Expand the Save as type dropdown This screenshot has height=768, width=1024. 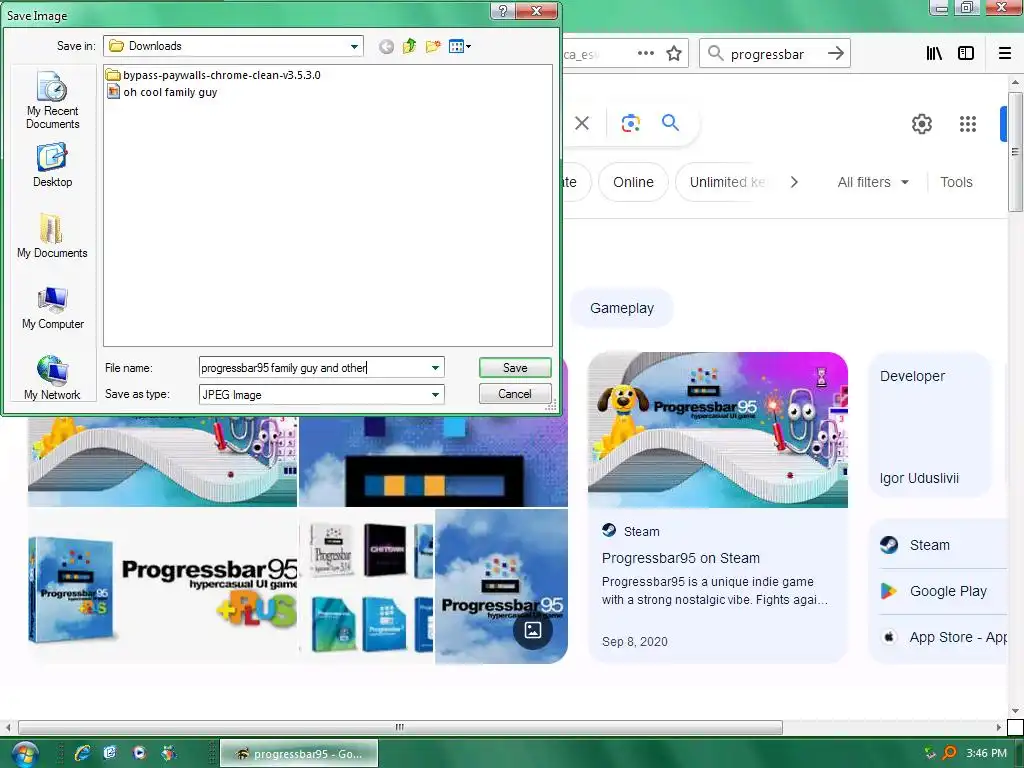tap(435, 394)
